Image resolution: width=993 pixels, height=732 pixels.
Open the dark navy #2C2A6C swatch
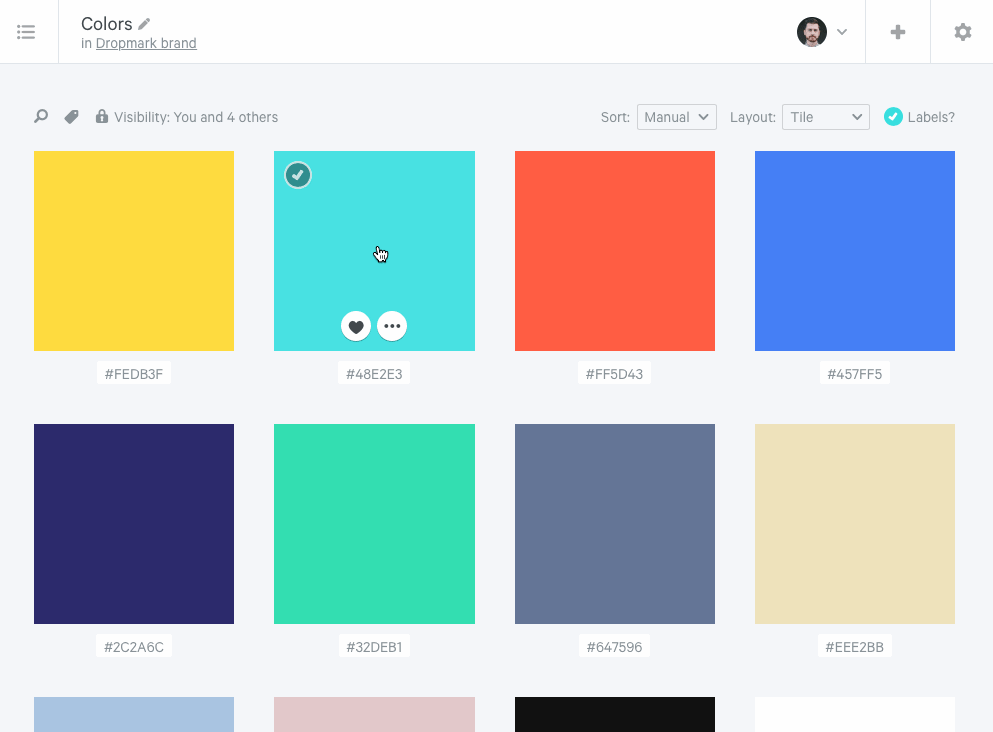[134, 524]
